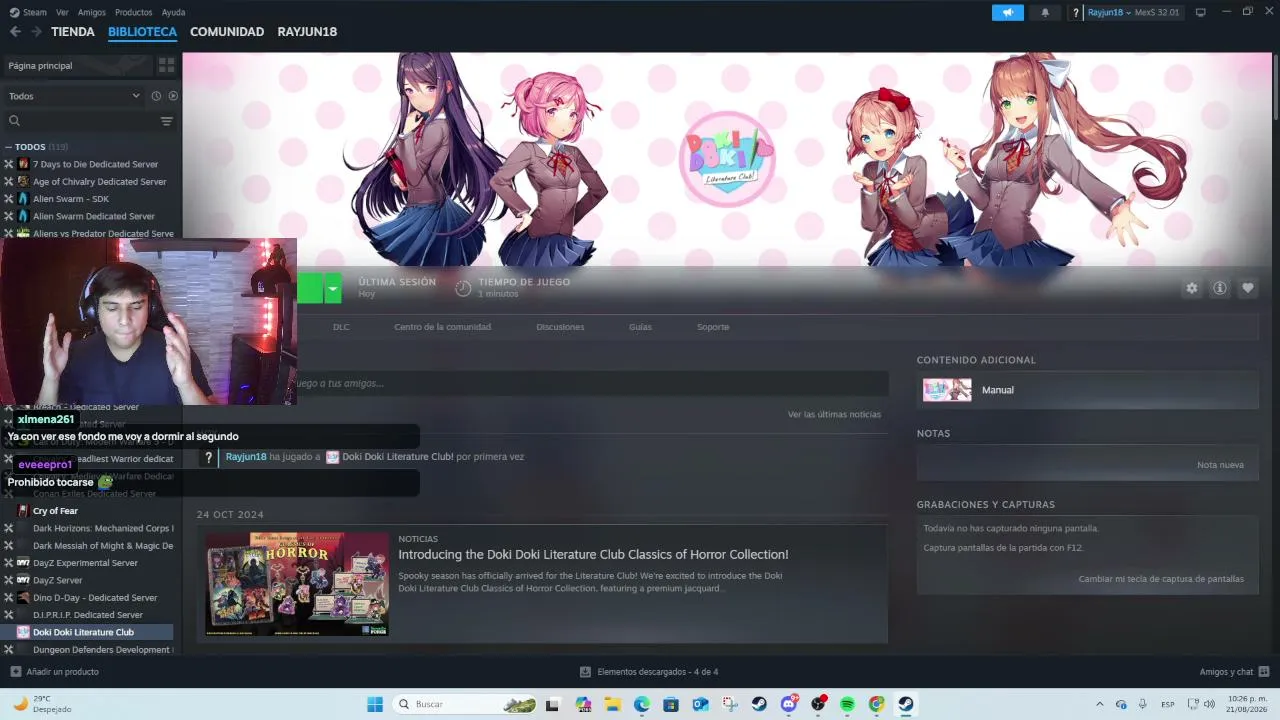Click Cambiar mi tecla de captura link
Viewport: 1280px width, 720px height.
(1161, 579)
